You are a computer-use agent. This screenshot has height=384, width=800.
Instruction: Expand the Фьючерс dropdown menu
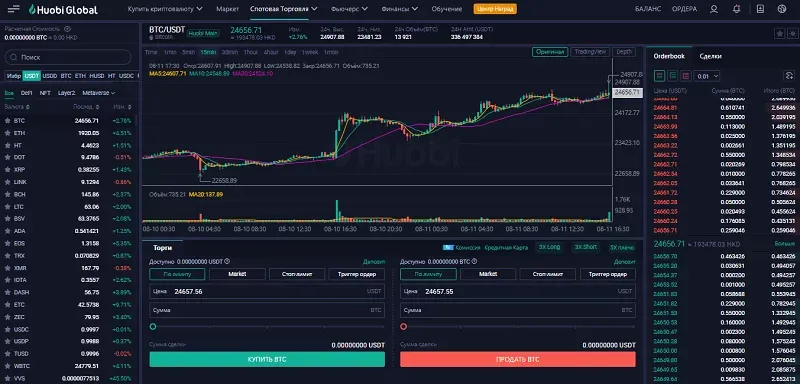pos(349,9)
